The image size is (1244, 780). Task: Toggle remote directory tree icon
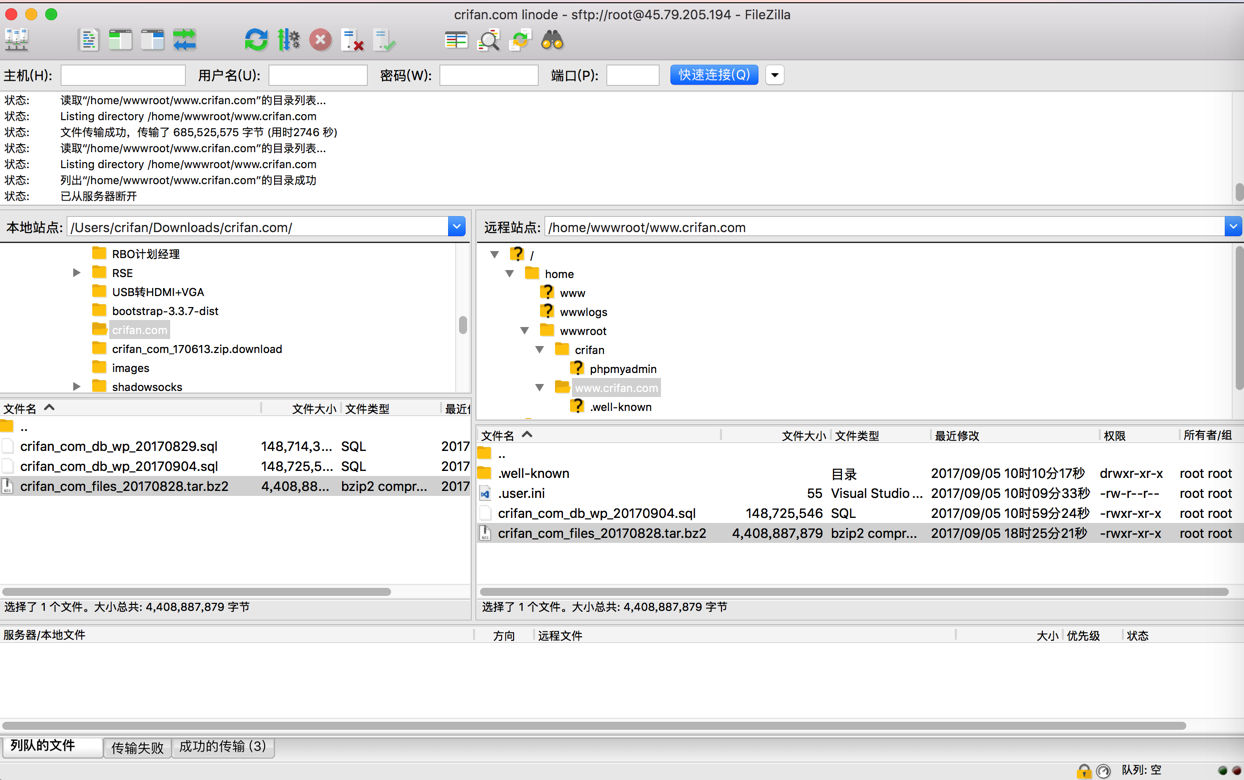pyautogui.click(x=152, y=40)
